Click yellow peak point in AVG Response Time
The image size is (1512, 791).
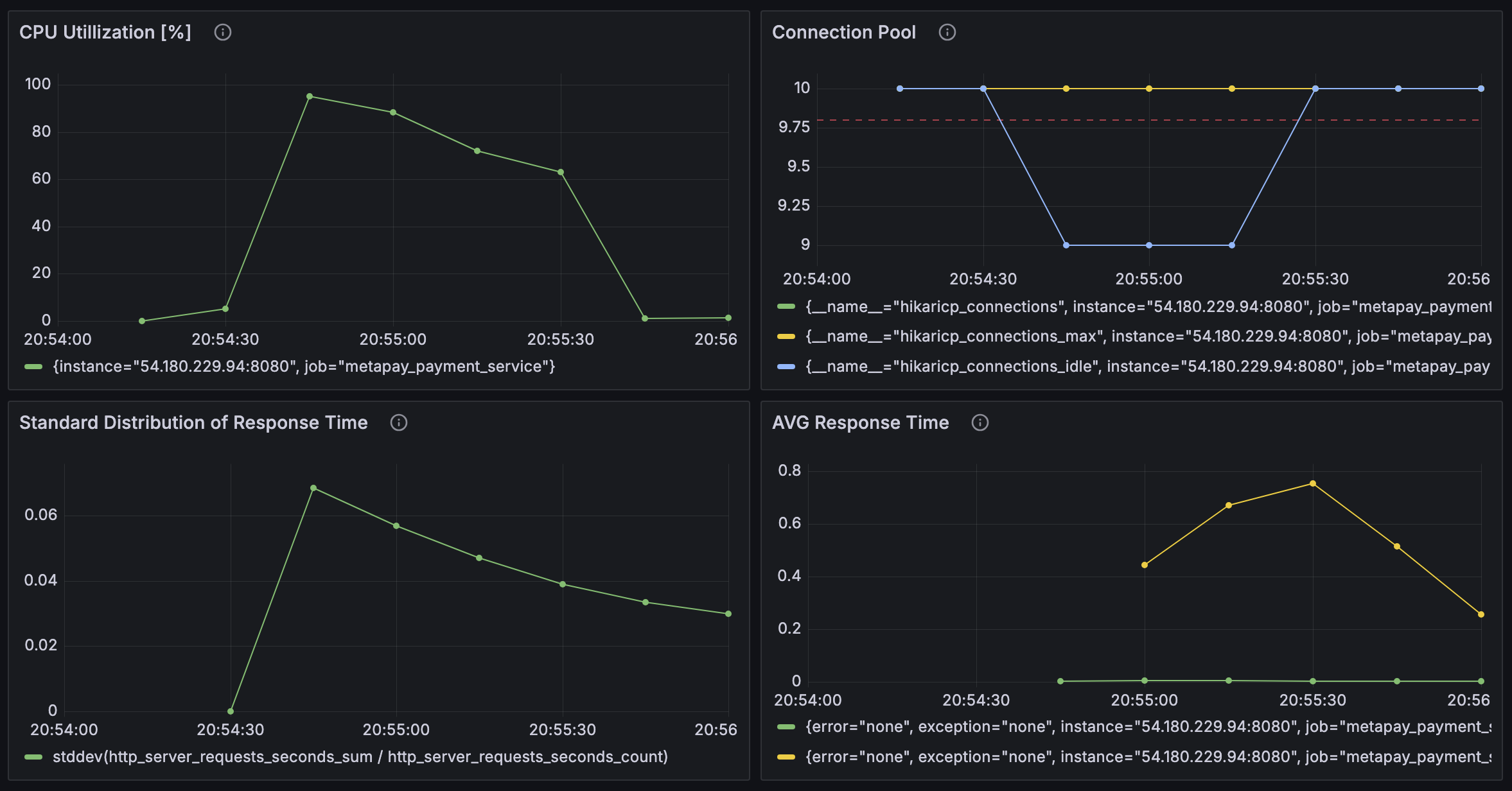pos(1313,483)
